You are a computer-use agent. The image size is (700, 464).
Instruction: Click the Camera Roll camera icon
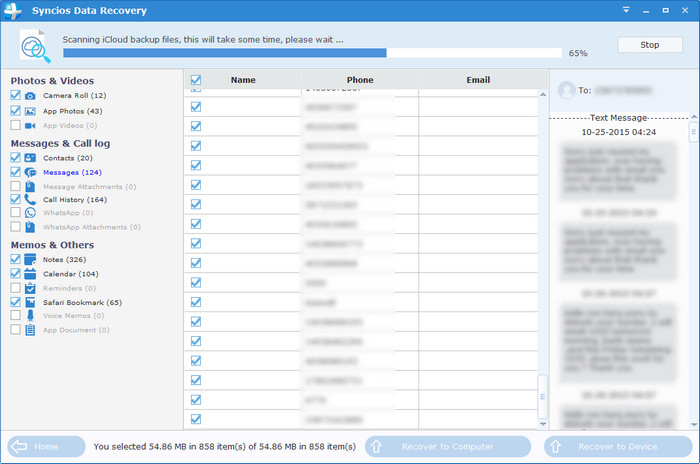point(30,96)
